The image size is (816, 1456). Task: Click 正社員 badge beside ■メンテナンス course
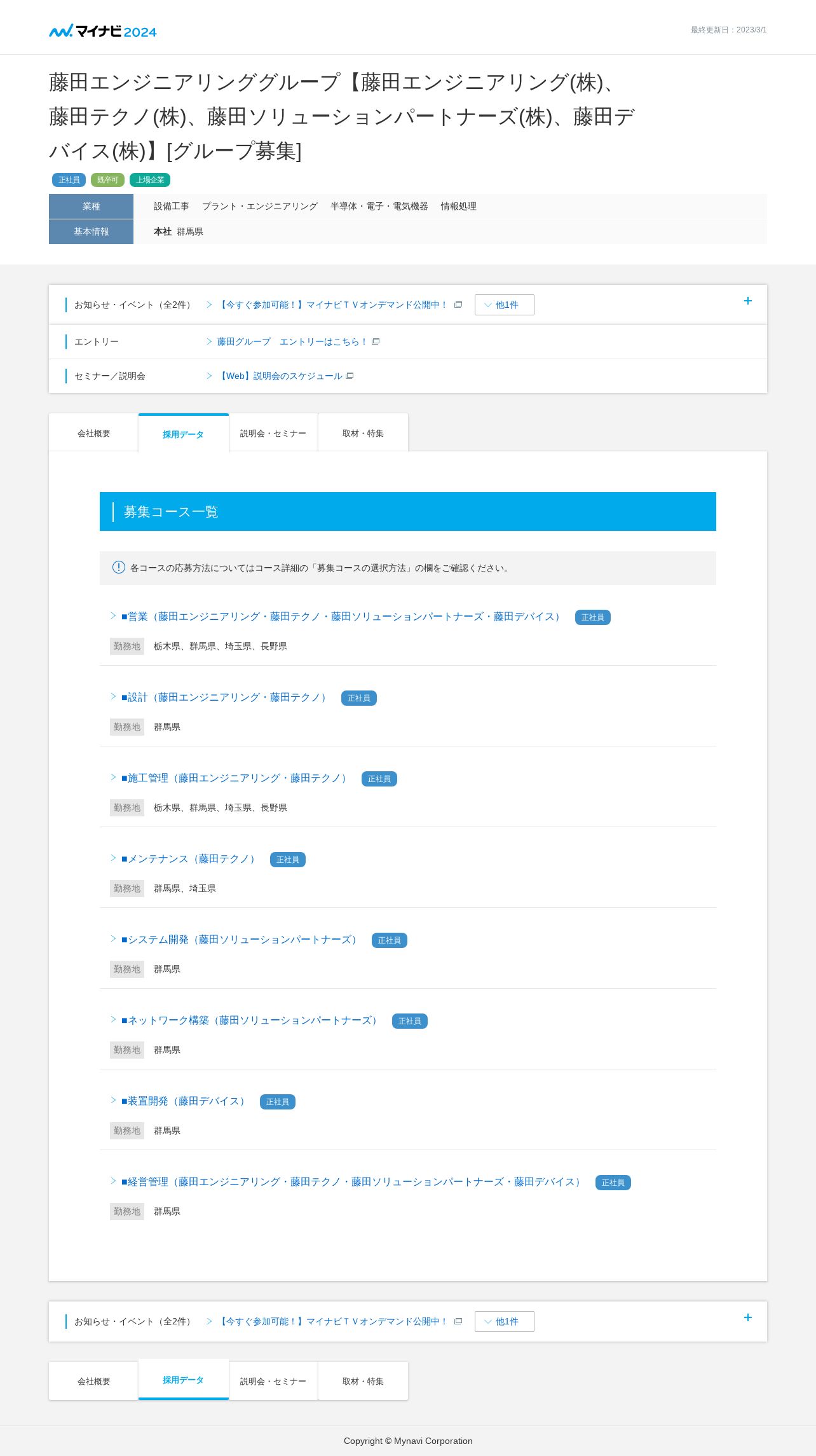point(288,860)
